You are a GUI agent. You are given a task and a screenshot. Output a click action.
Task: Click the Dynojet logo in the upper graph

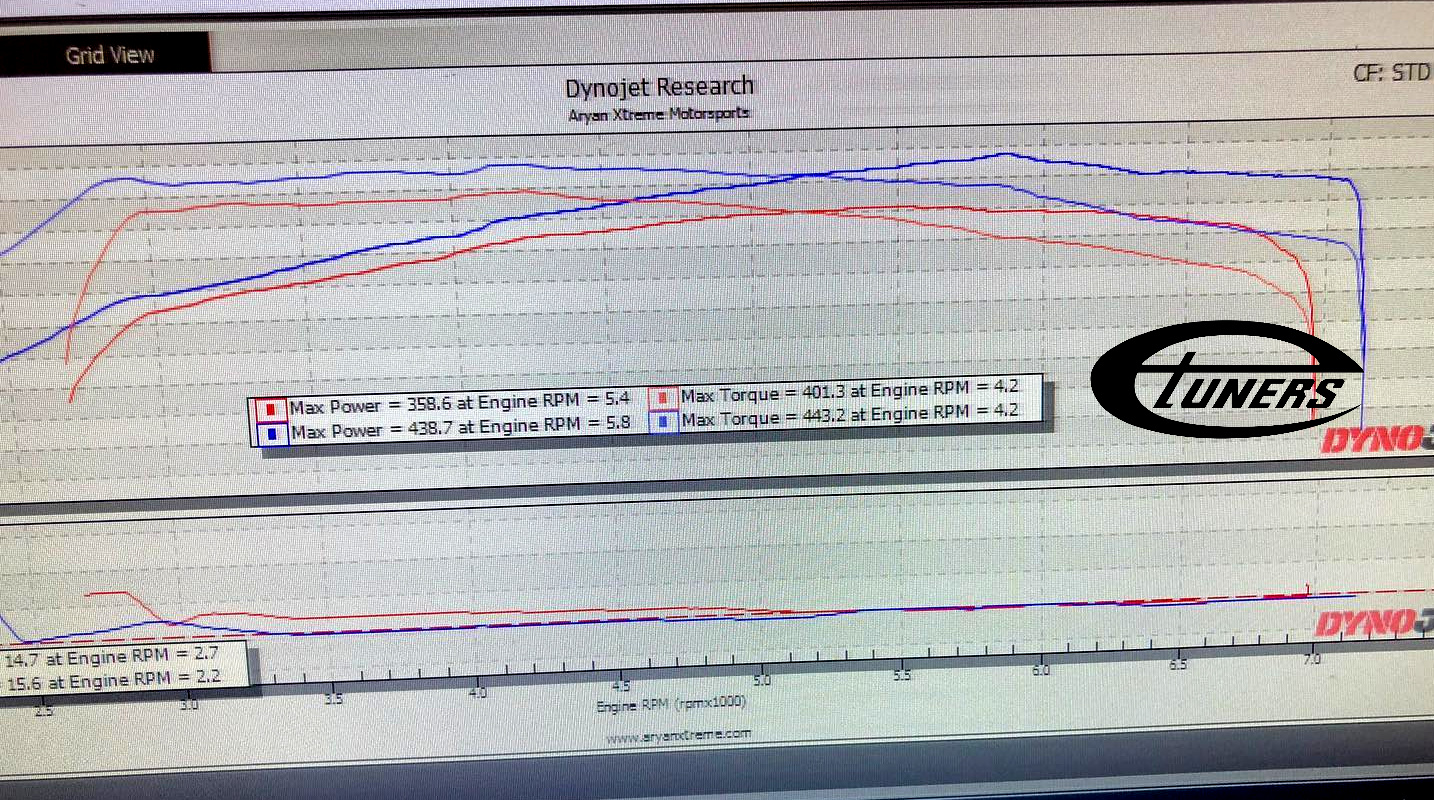click(x=1375, y=440)
